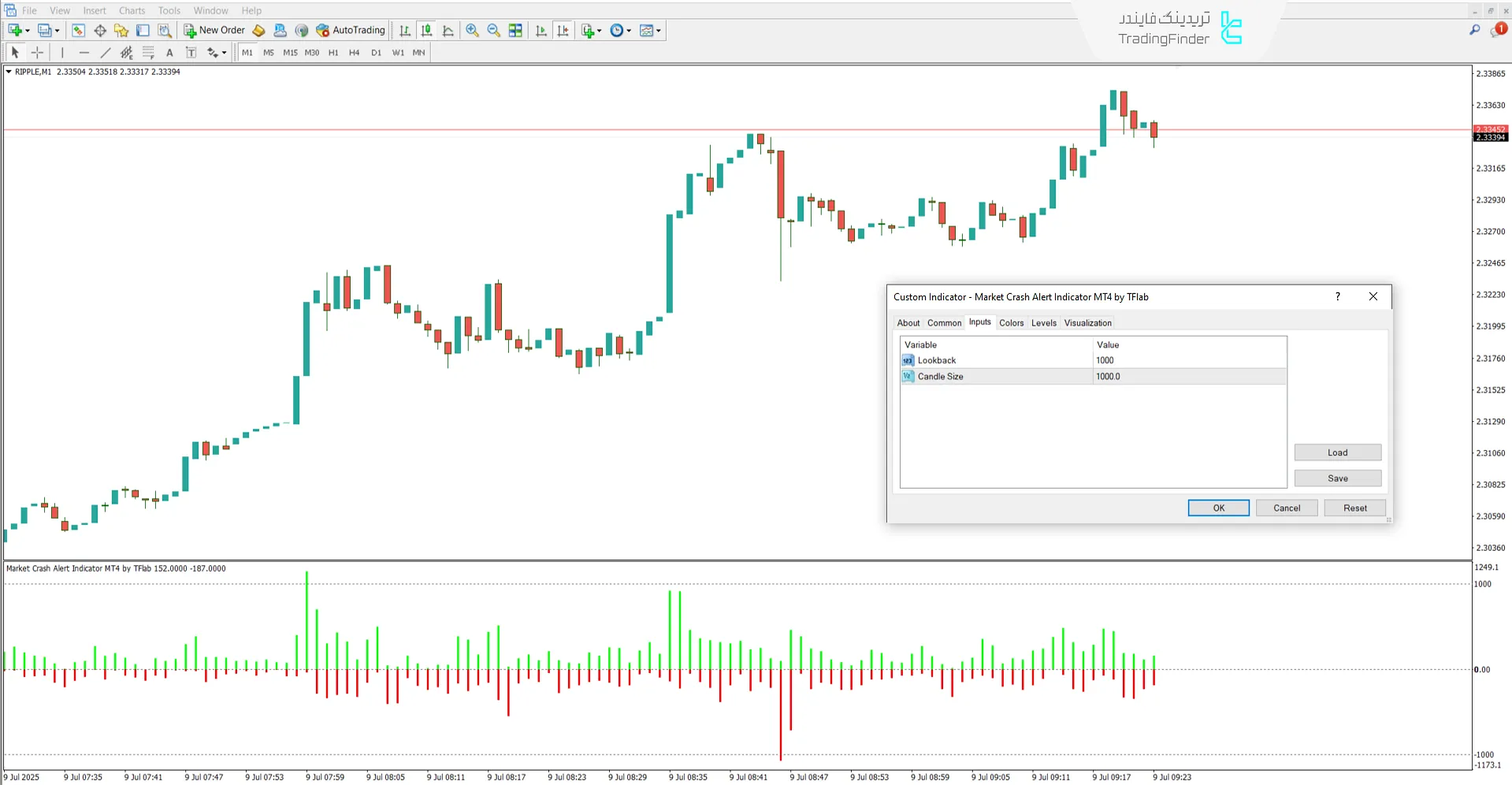This screenshot has width=1512, height=785.
Task: Zoom in on the chart
Action: point(472,30)
